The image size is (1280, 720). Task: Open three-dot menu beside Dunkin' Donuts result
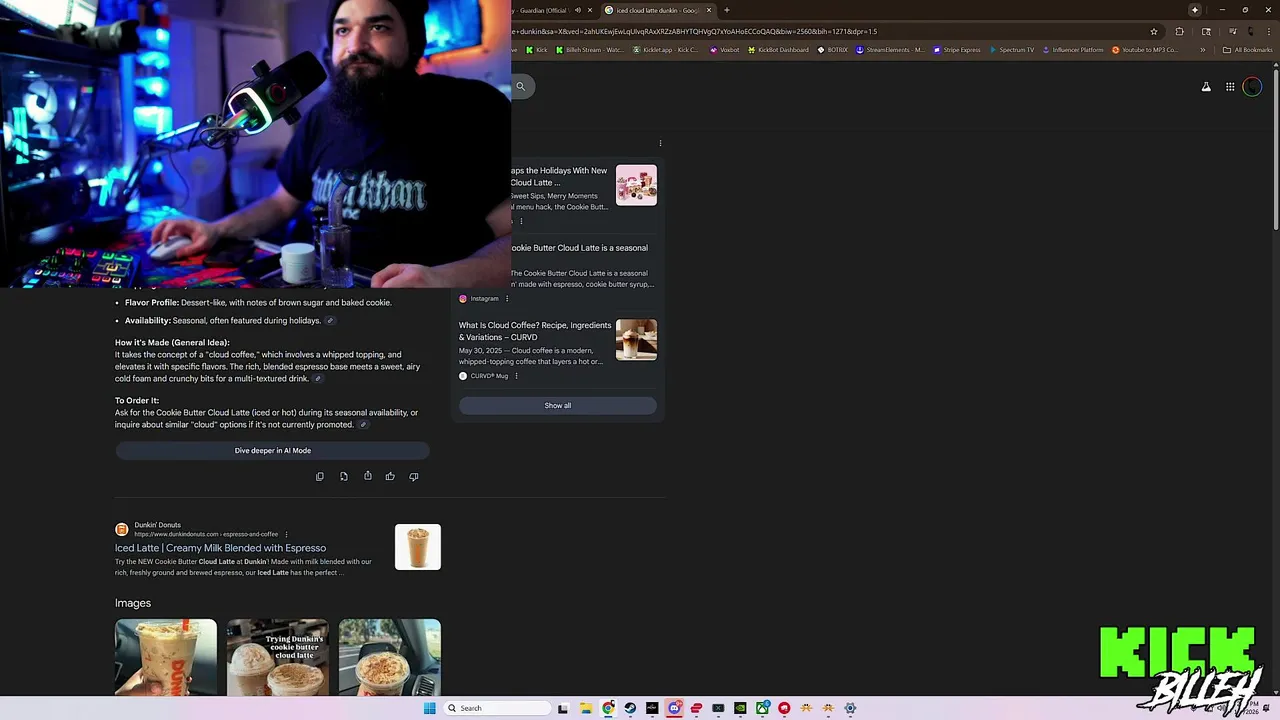click(x=286, y=534)
